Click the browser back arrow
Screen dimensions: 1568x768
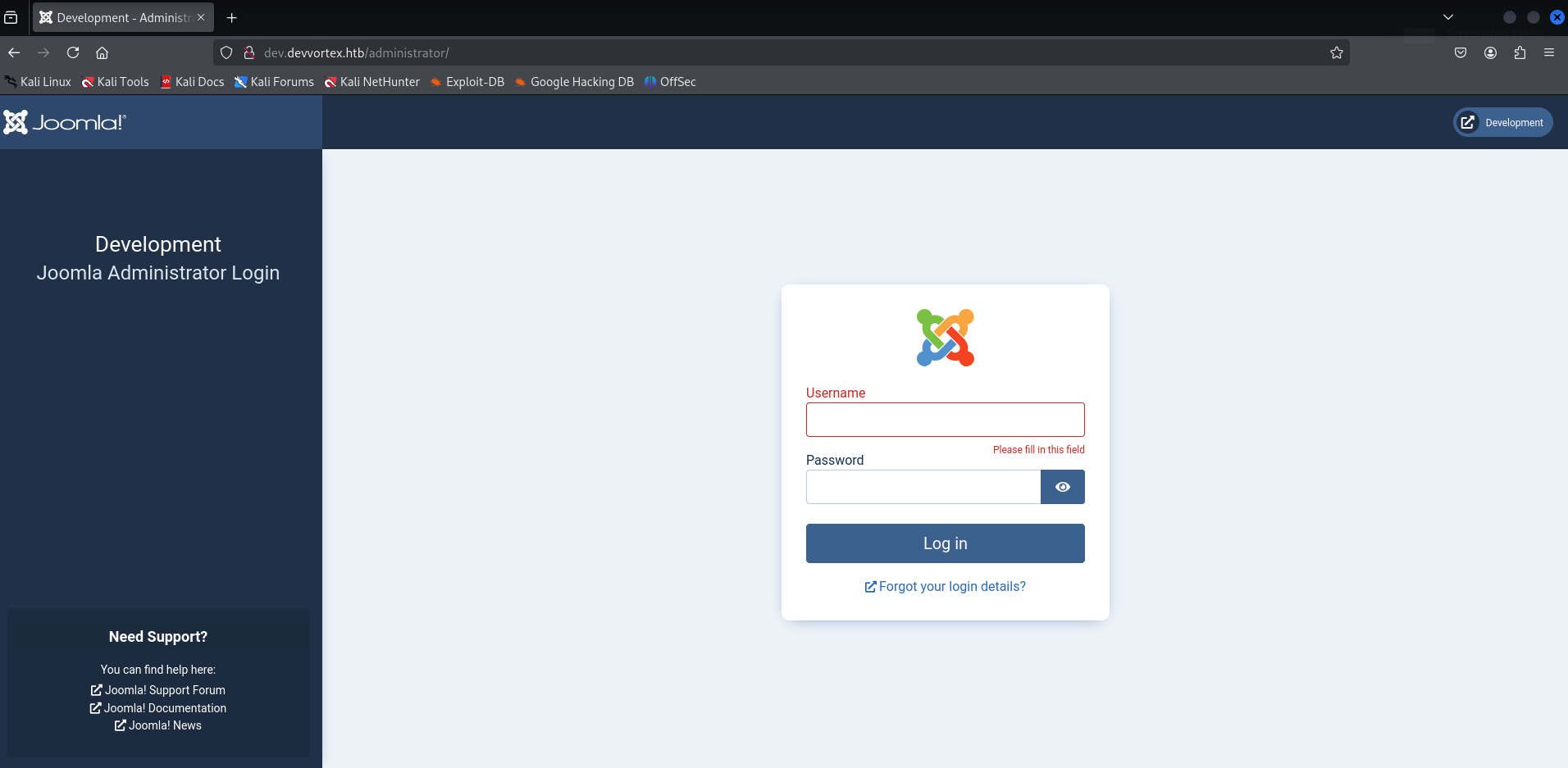point(14,52)
